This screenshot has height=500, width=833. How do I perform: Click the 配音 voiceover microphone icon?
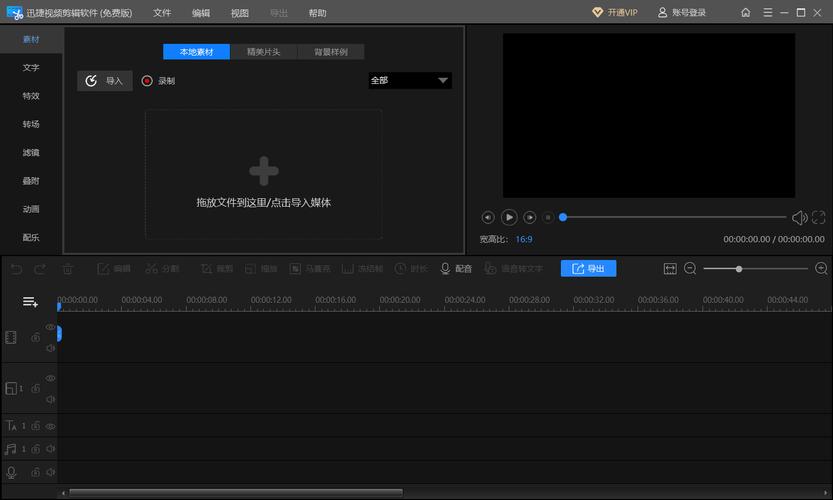445,269
